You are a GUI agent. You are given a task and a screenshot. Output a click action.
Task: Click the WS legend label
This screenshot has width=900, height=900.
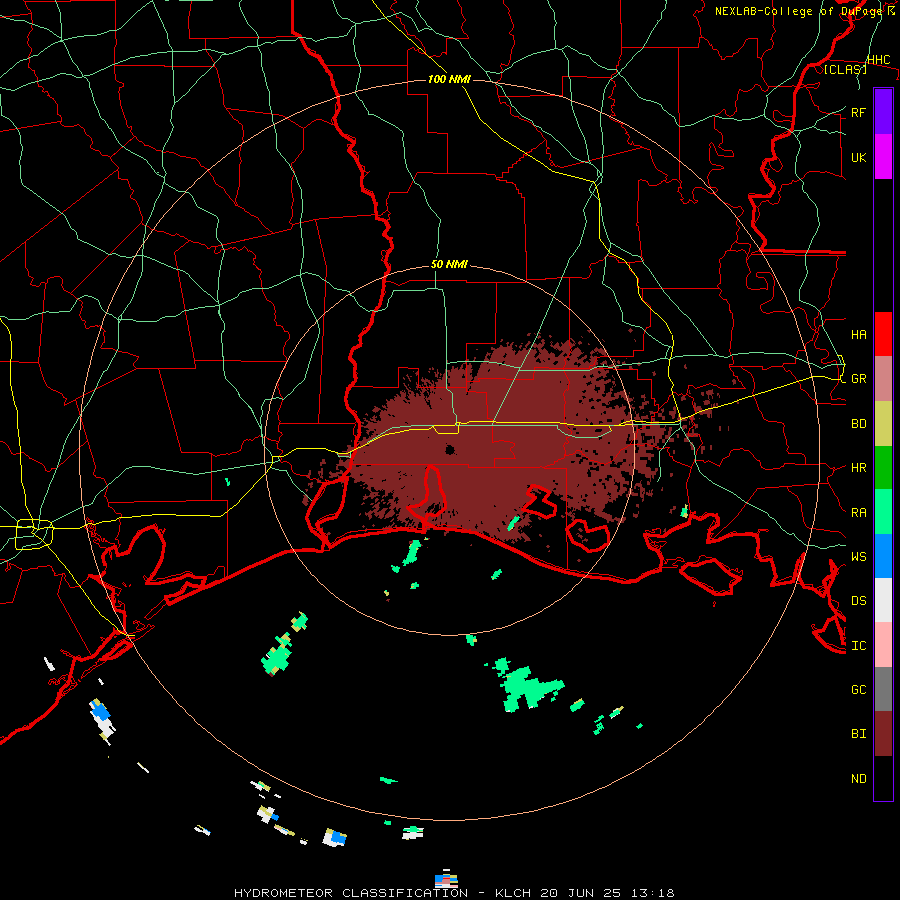click(858, 556)
